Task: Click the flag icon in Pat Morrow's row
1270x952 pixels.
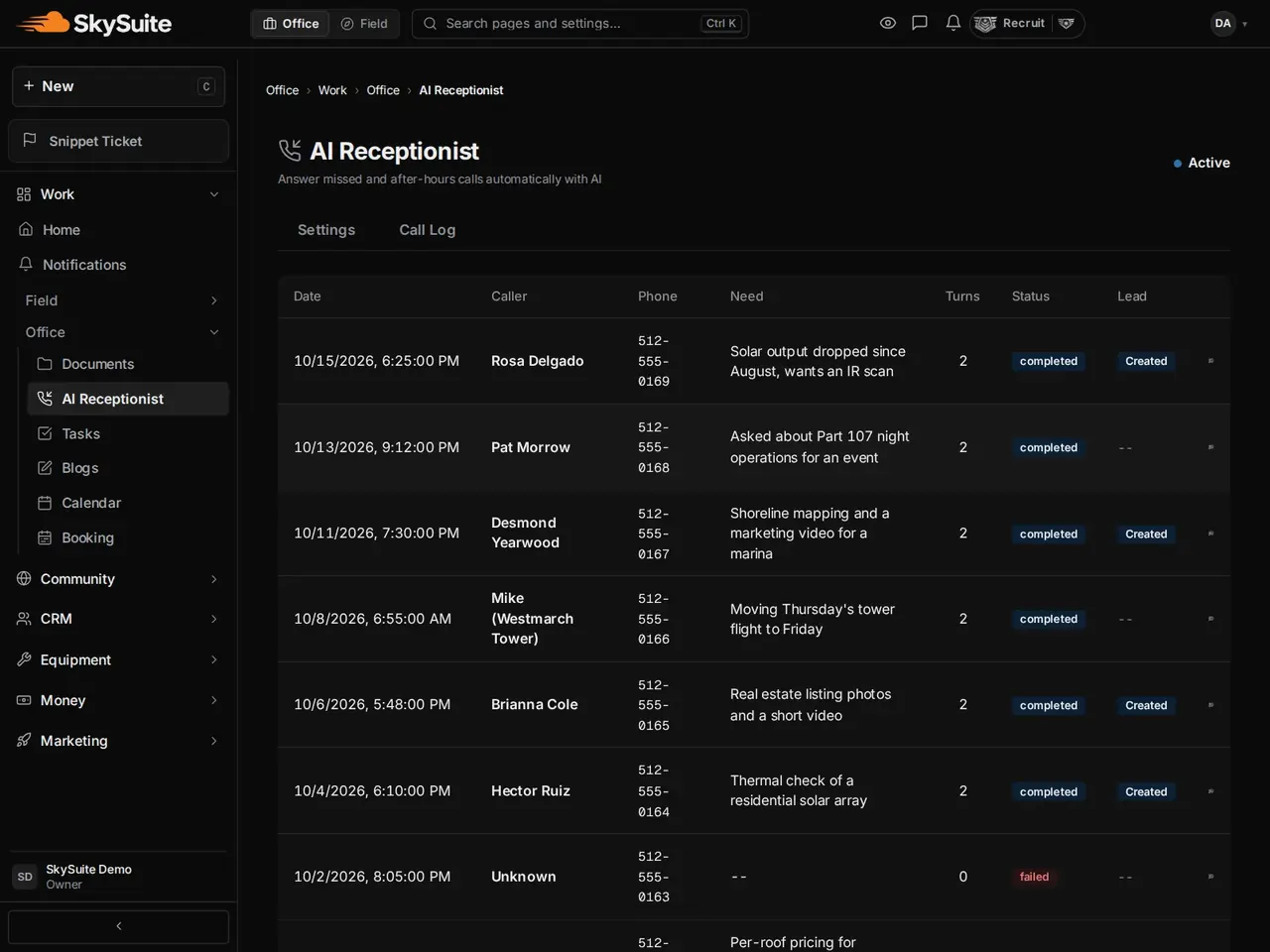Action: [x=1210, y=447]
